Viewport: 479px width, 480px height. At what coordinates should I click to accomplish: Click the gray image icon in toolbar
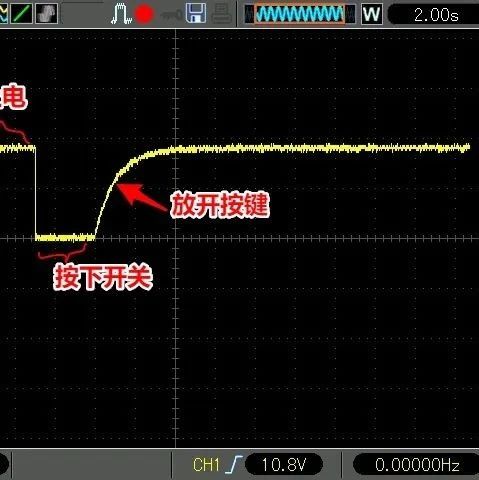46,13
